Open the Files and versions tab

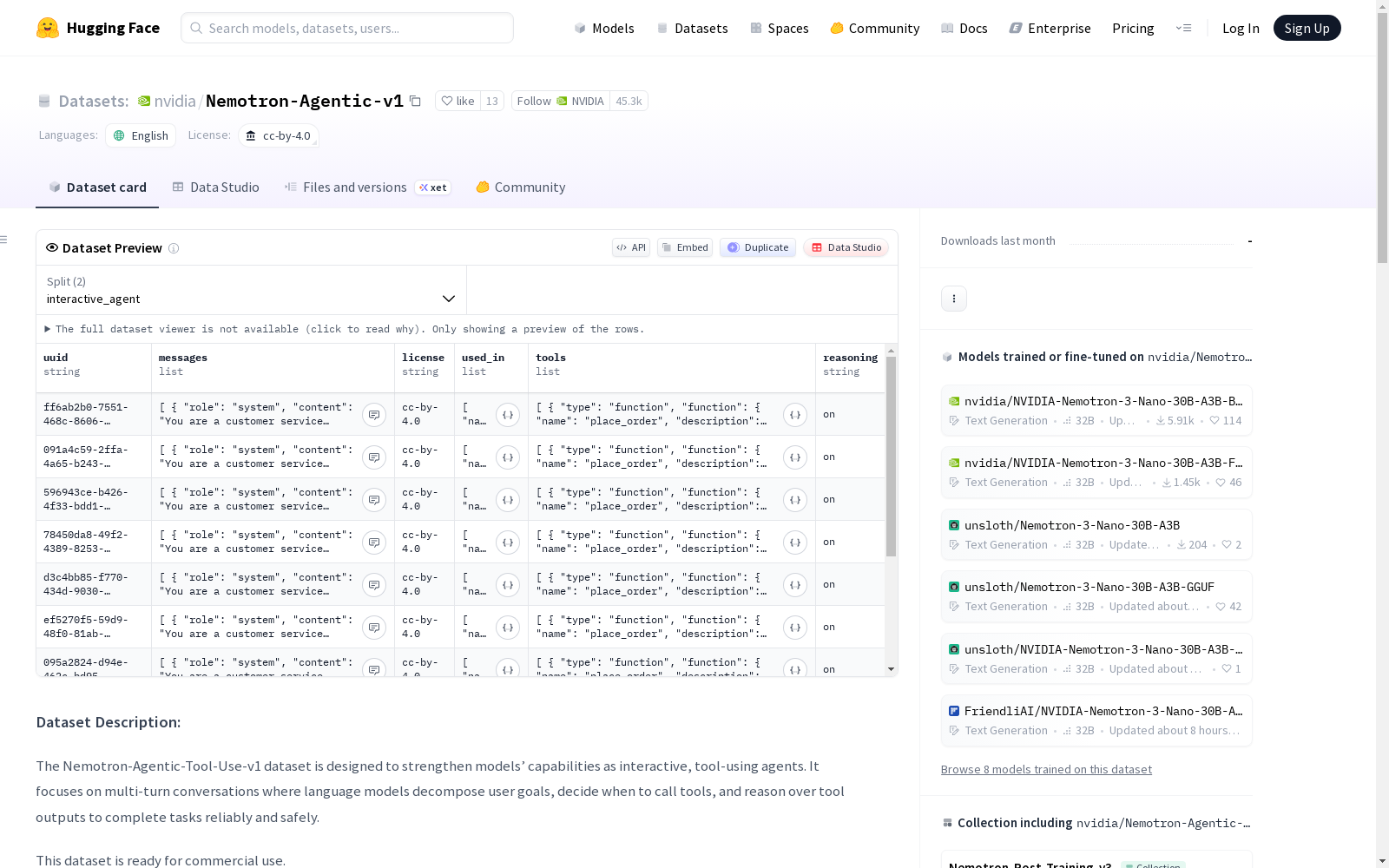[x=367, y=187]
